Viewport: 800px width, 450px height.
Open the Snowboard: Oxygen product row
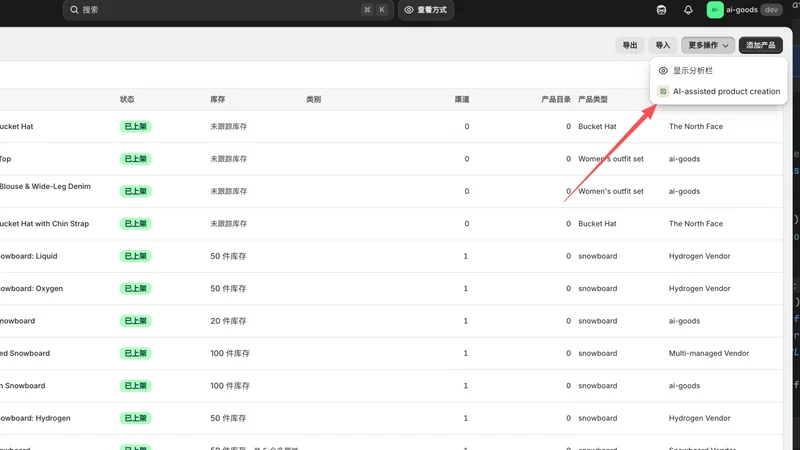32,288
